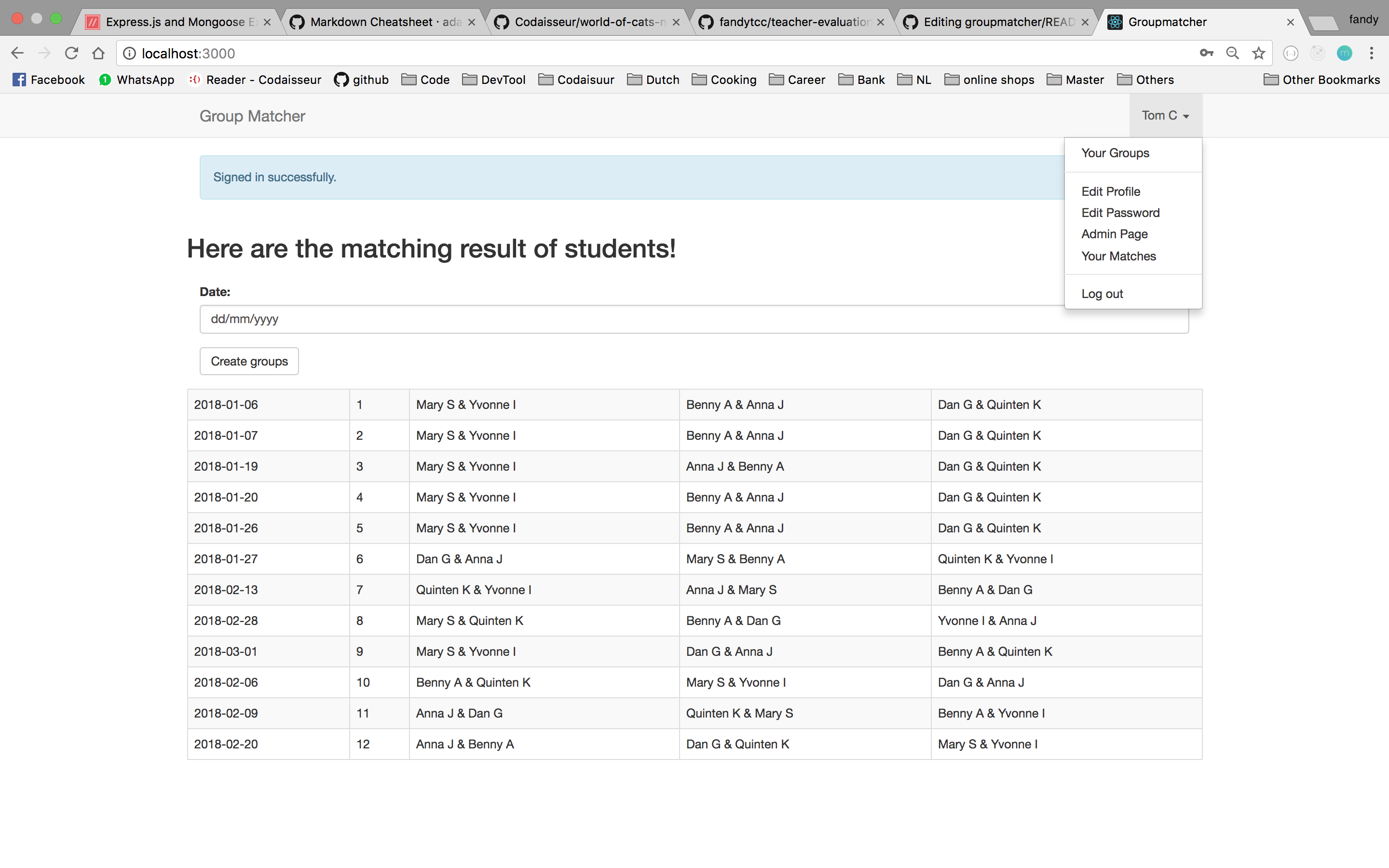The width and height of the screenshot is (1389, 868).
Task: Expand the Cooking bookmarks folder
Action: [x=724, y=80]
